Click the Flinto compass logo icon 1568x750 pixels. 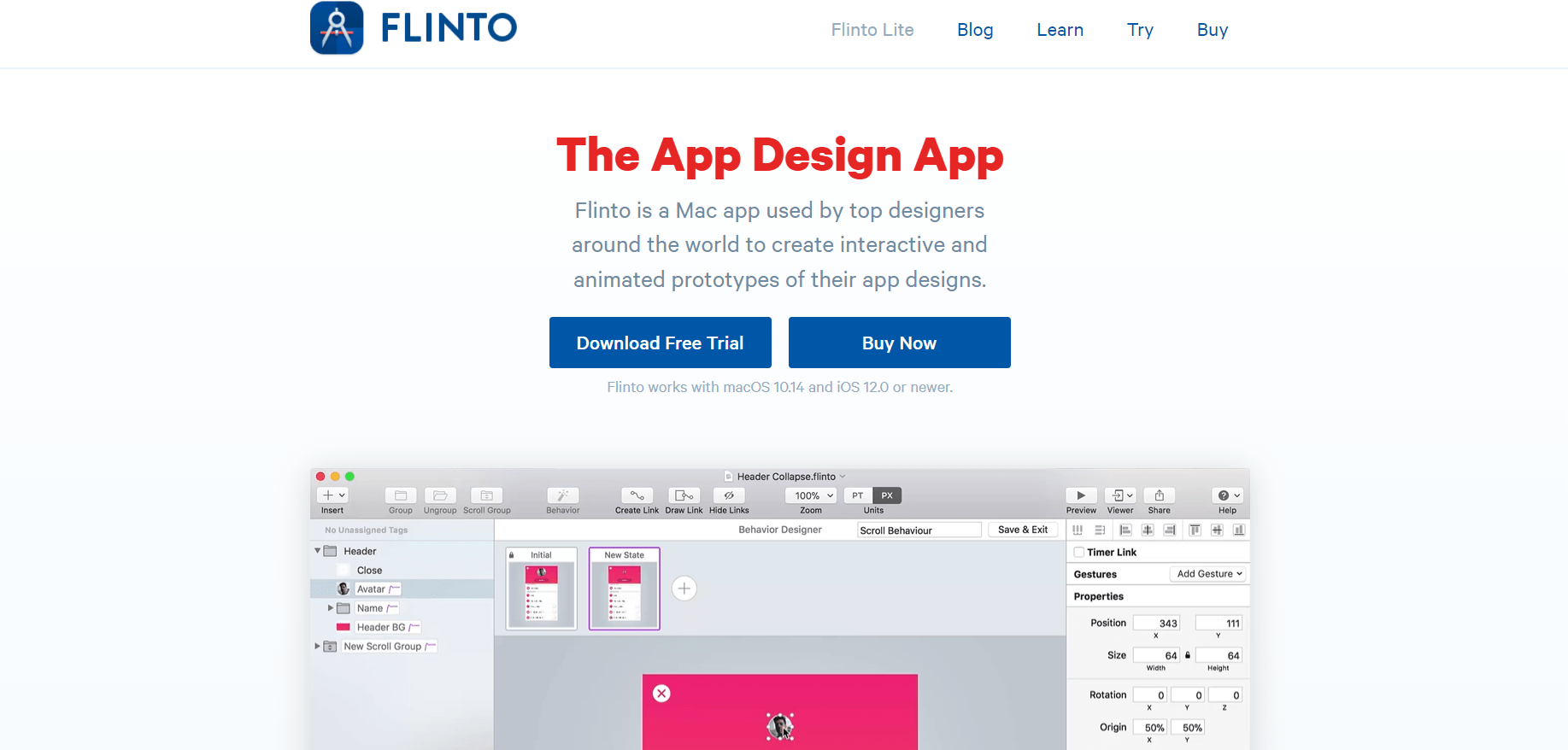[337, 27]
